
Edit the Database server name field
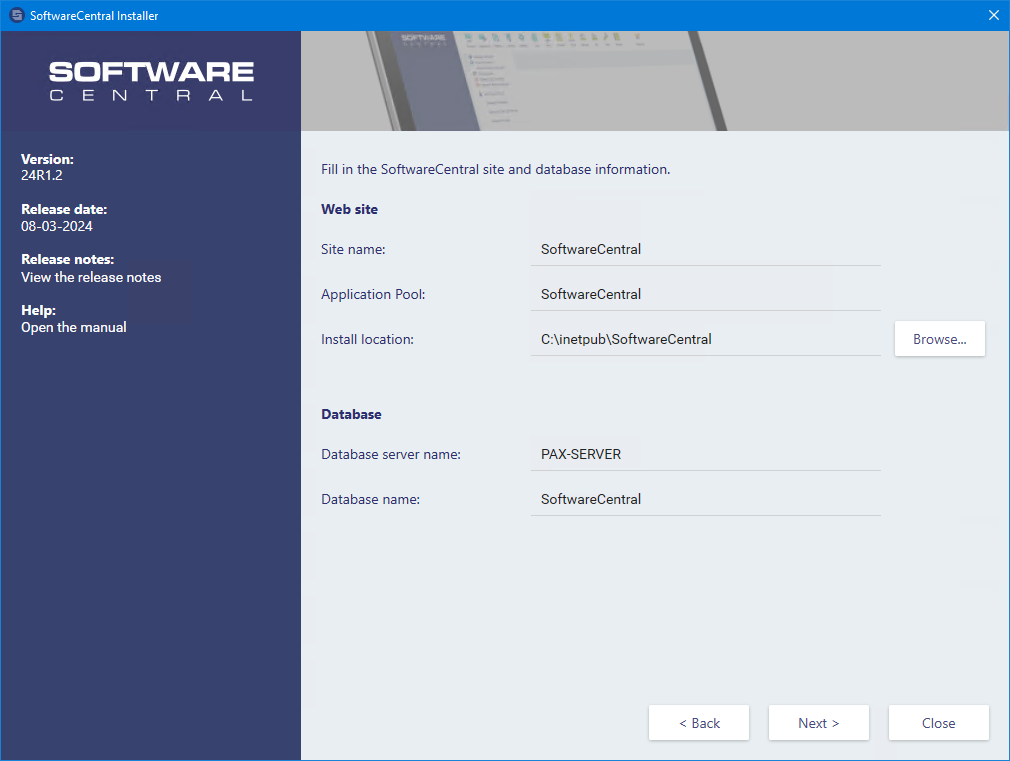(x=705, y=454)
